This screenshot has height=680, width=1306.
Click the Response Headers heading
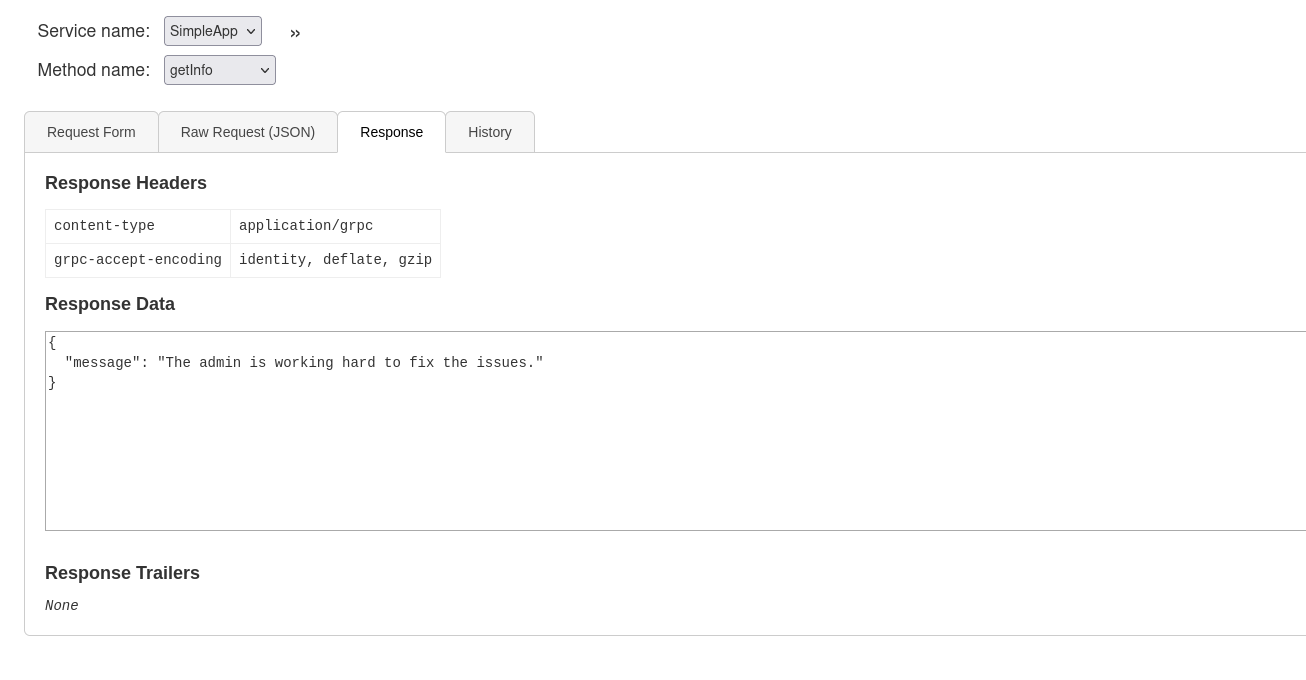126,183
